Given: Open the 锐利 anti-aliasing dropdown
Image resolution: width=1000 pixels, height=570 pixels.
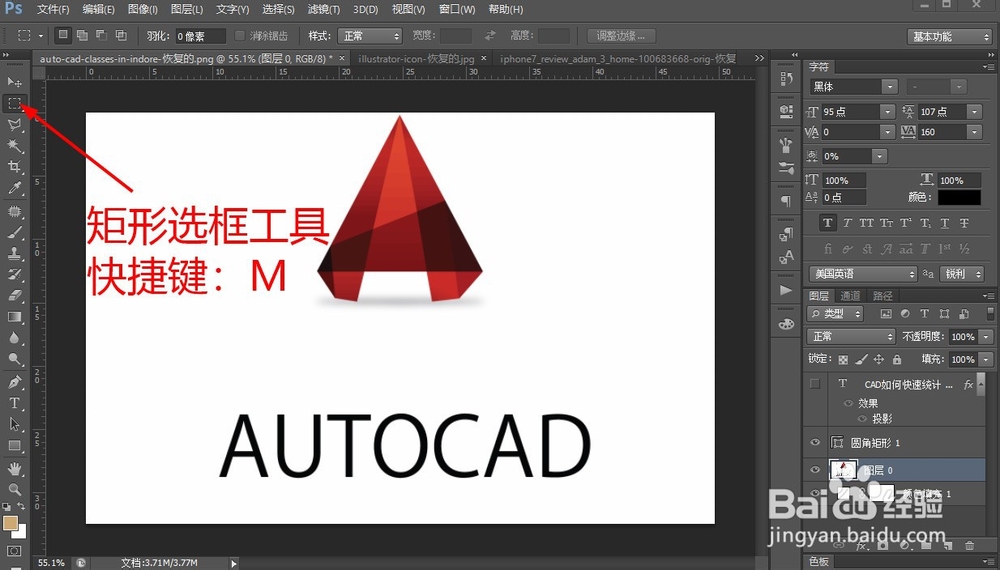Looking at the screenshot, I should 961,274.
